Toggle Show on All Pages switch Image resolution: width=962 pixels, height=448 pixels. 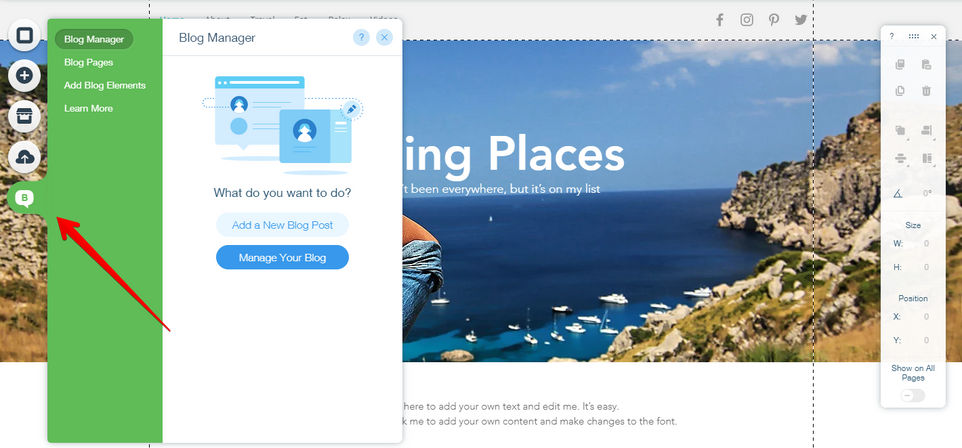(x=913, y=396)
